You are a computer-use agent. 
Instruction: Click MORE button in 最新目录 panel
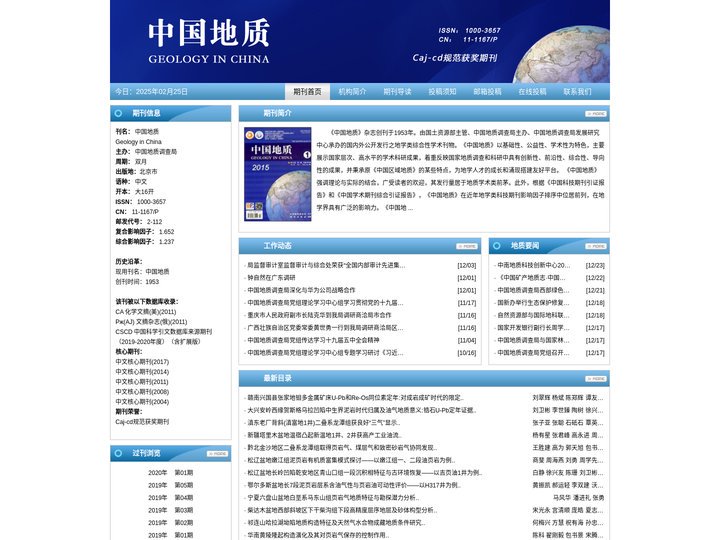[x=596, y=379]
